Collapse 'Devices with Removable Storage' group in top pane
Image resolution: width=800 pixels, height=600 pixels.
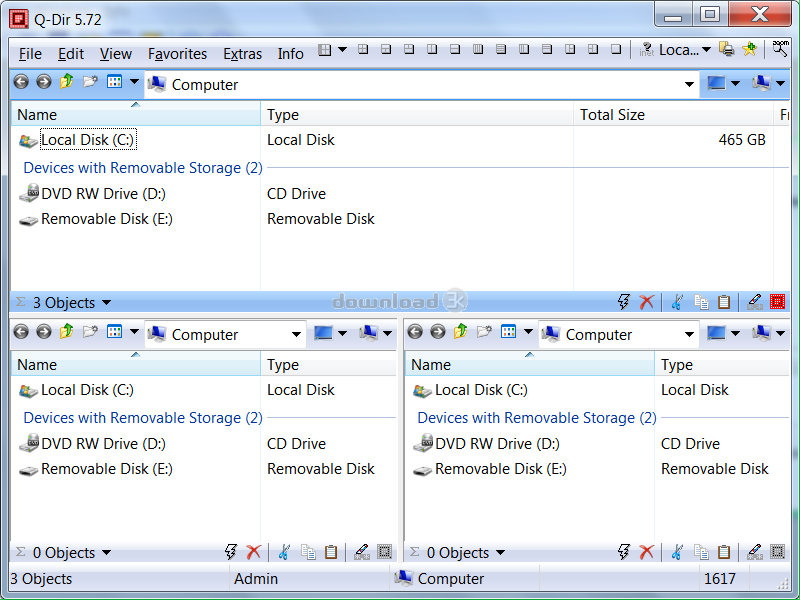click(x=142, y=168)
